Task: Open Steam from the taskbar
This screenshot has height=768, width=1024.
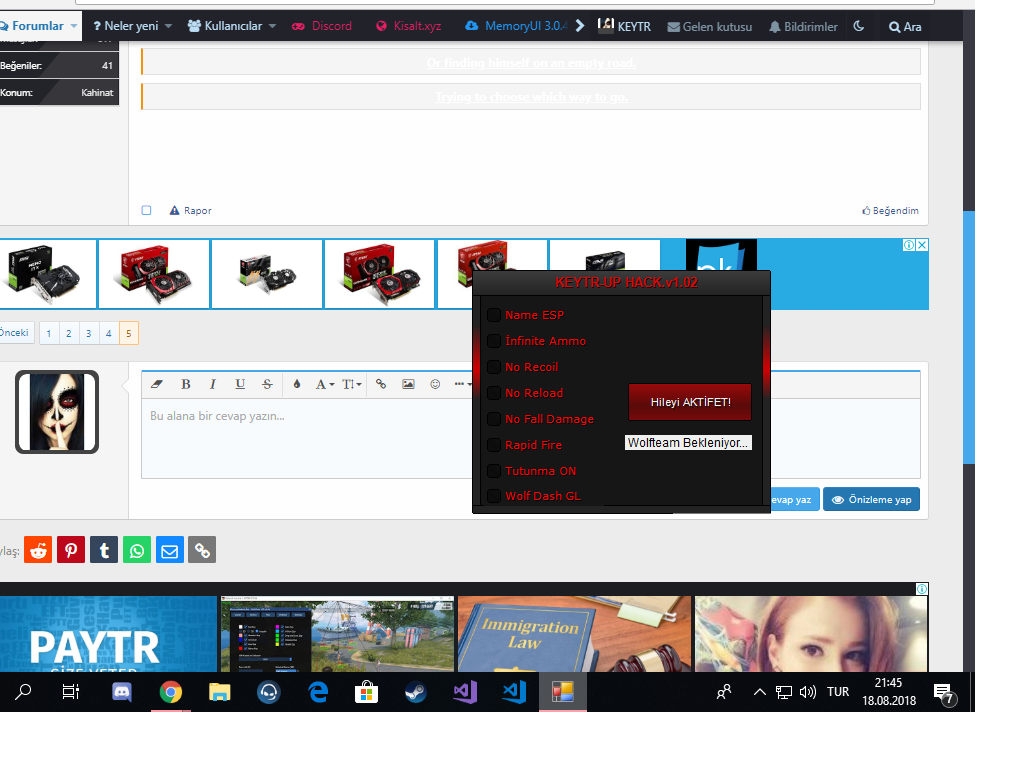Action: 415,692
